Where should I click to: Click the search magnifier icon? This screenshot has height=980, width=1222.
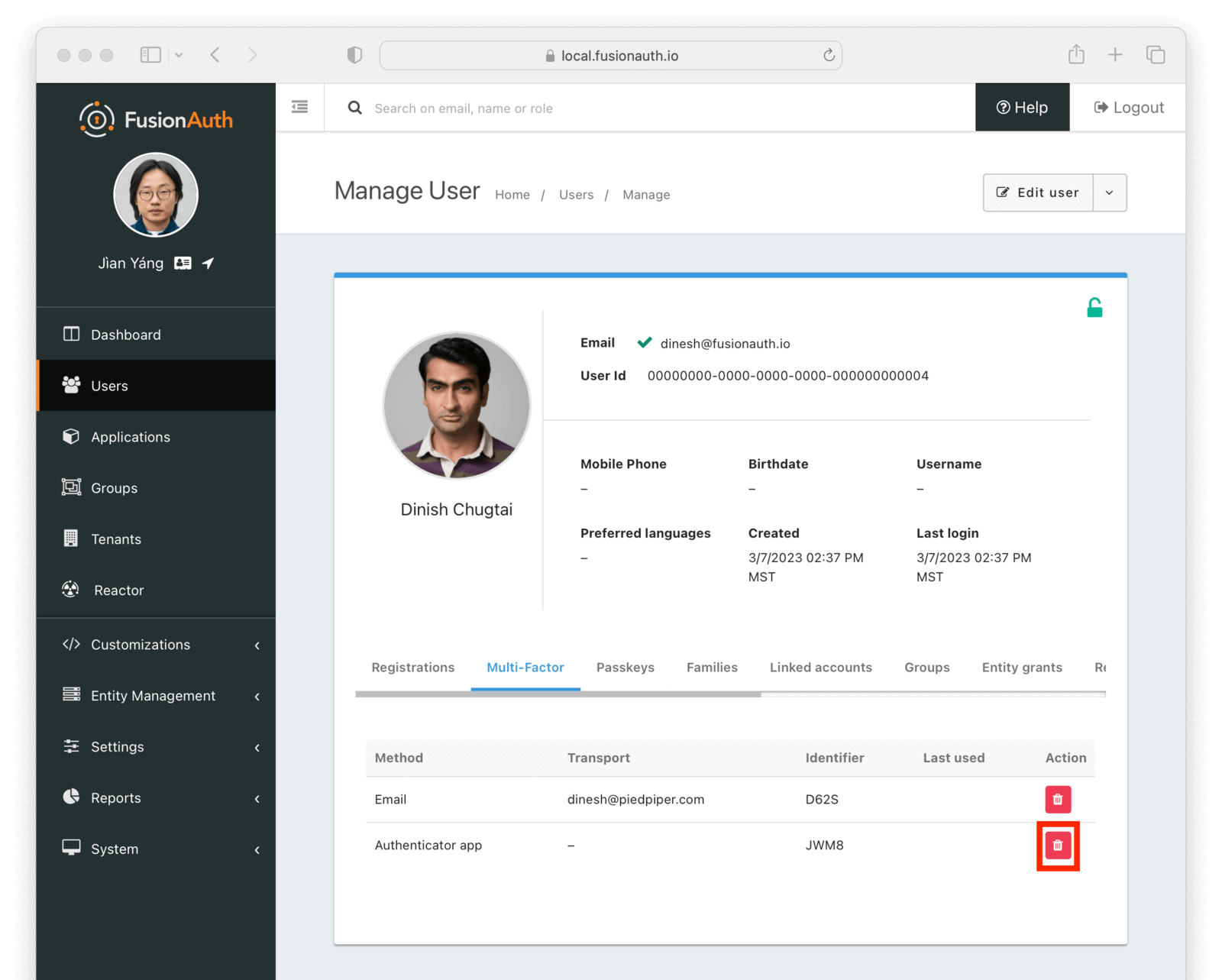[355, 108]
